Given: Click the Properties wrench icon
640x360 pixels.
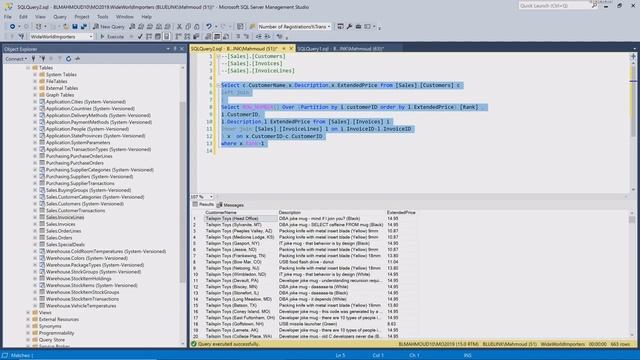Looking at the screenshot, I should click(x=349, y=27).
